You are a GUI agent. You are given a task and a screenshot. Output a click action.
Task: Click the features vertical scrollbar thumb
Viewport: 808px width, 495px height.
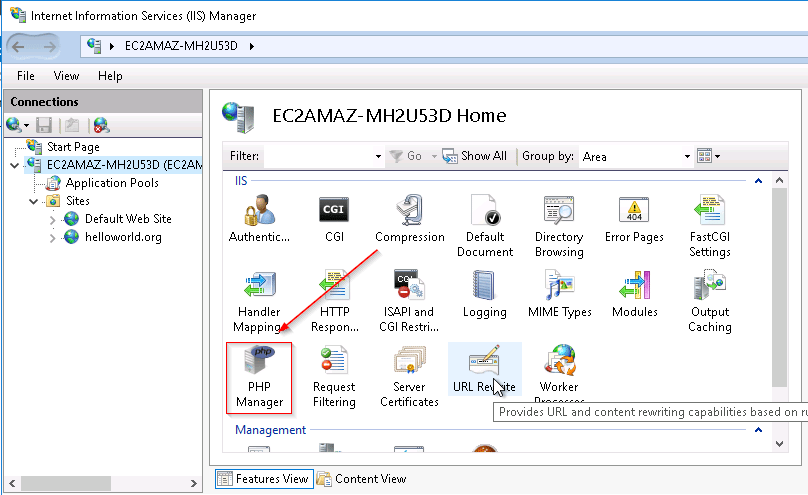(x=779, y=287)
